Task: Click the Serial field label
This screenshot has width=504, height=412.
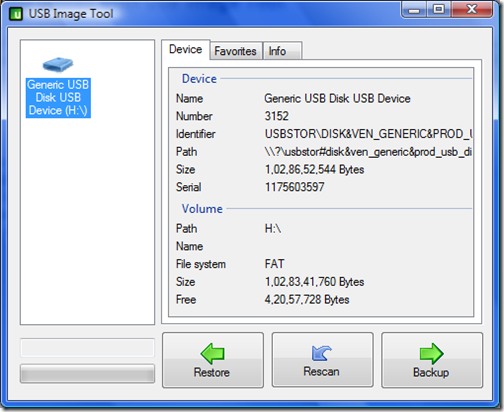Action: tap(188, 187)
